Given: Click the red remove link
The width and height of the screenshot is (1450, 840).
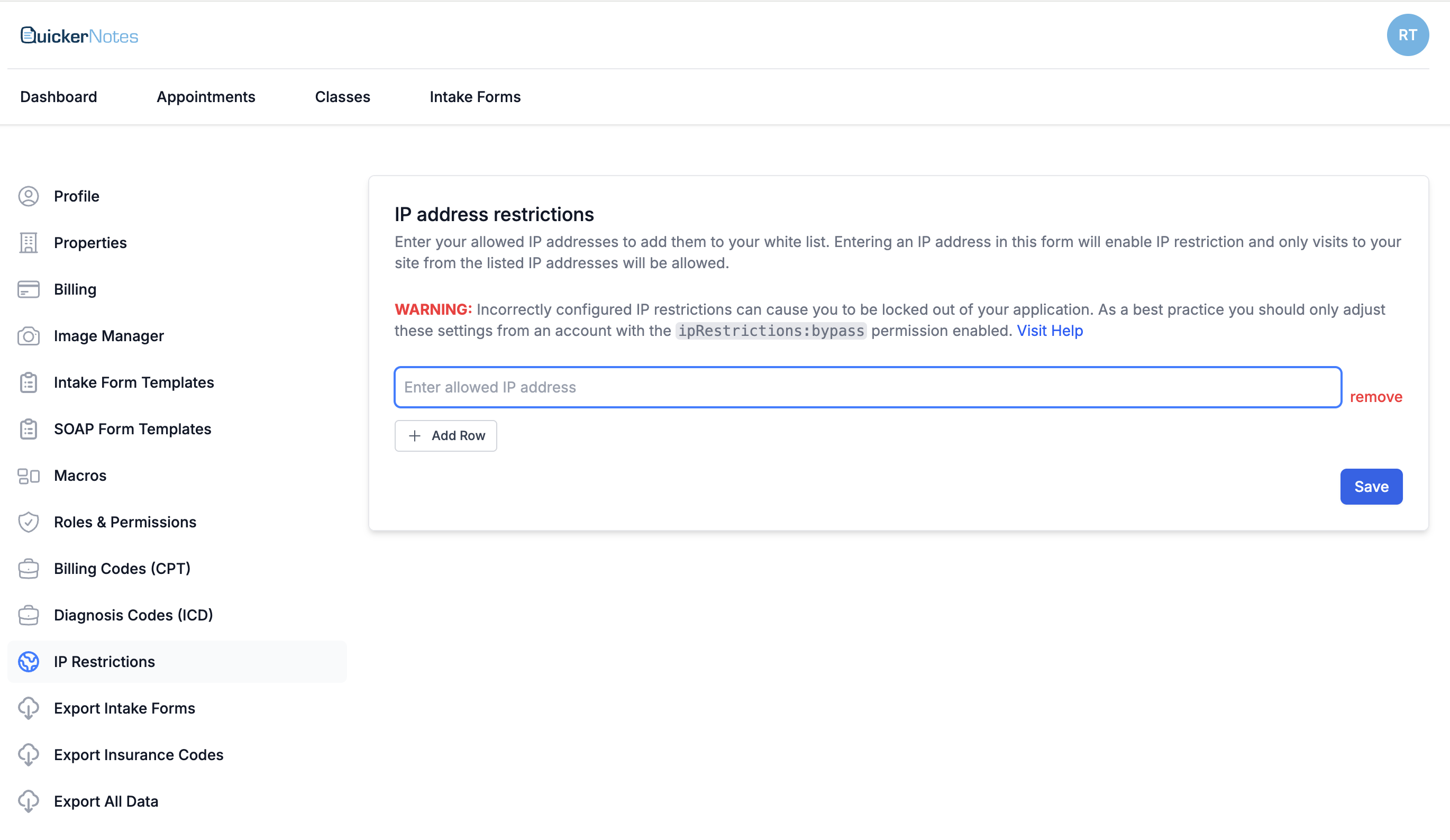Looking at the screenshot, I should click(1375, 397).
